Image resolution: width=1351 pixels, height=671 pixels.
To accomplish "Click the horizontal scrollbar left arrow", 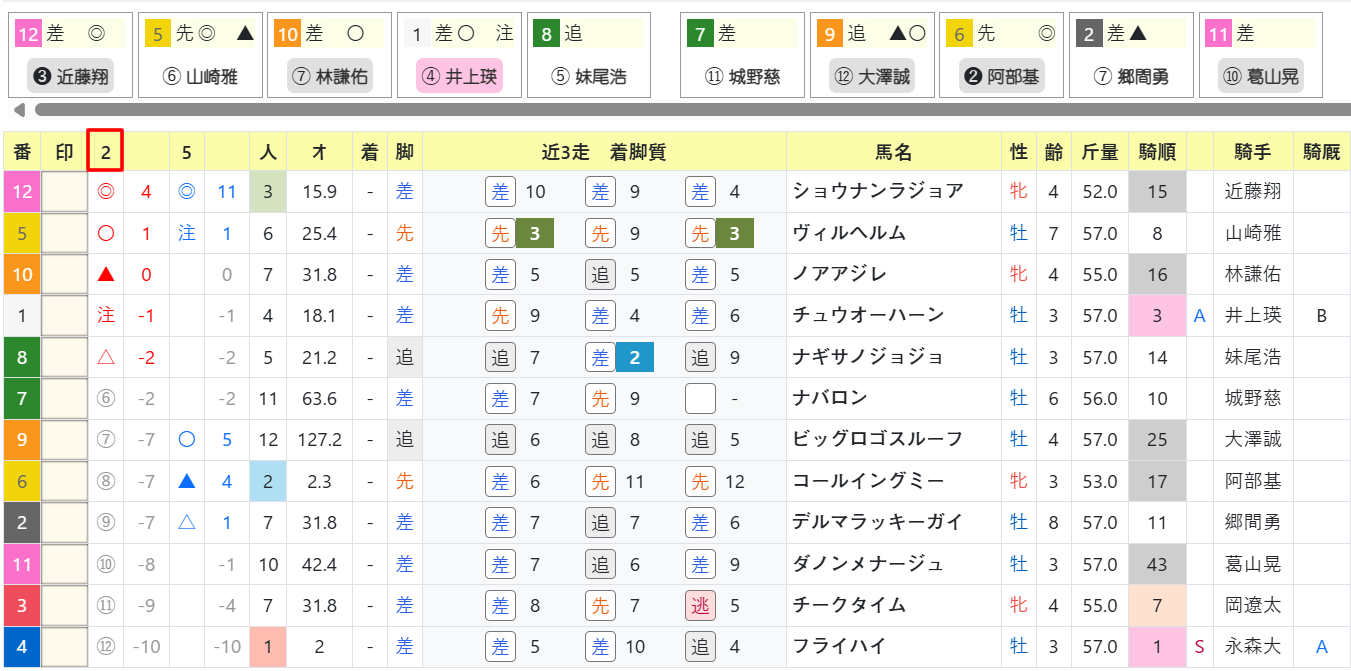I will pyautogui.click(x=19, y=109).
